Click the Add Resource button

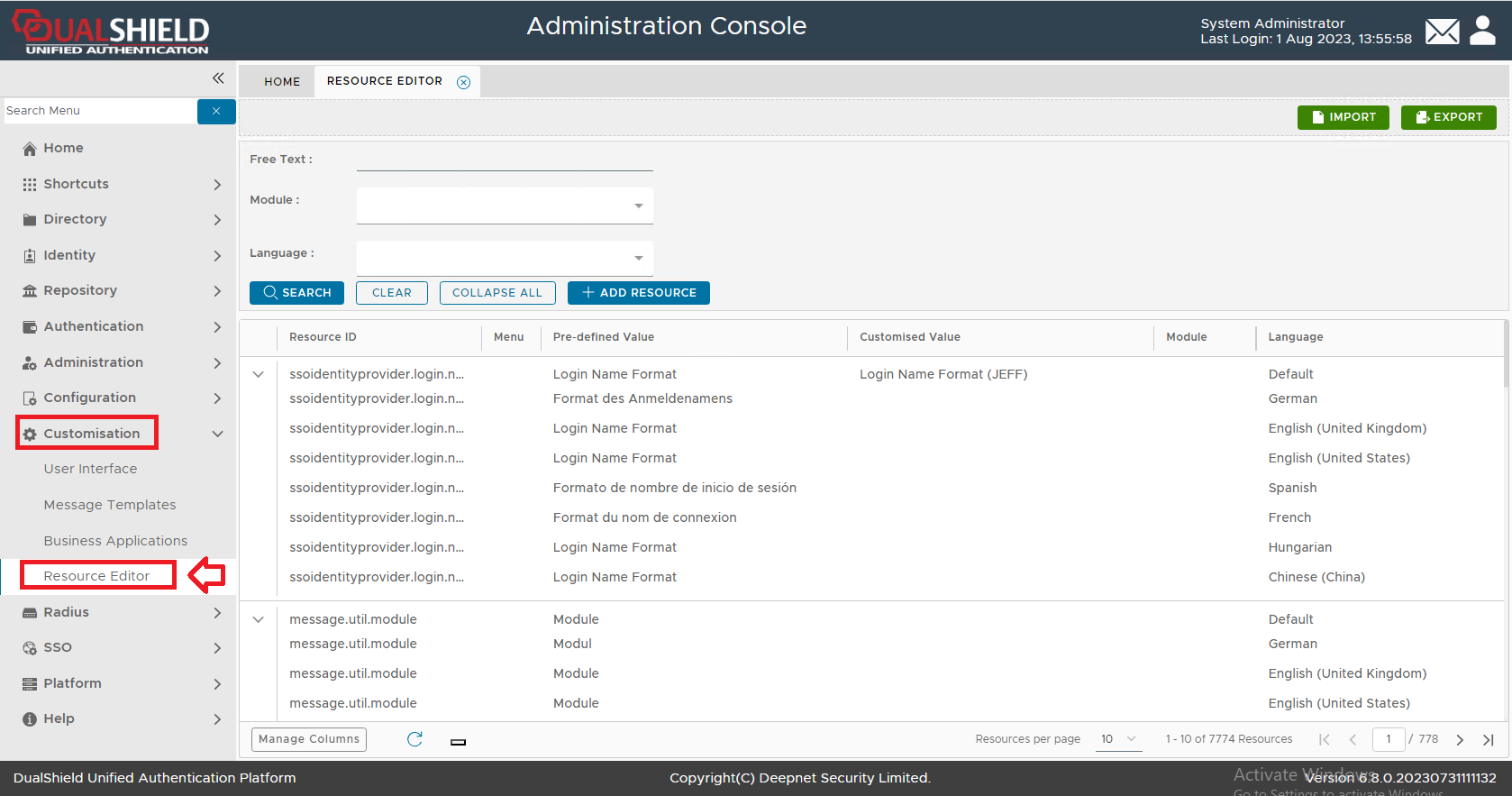pyautogui.click(x=639, y=293)
